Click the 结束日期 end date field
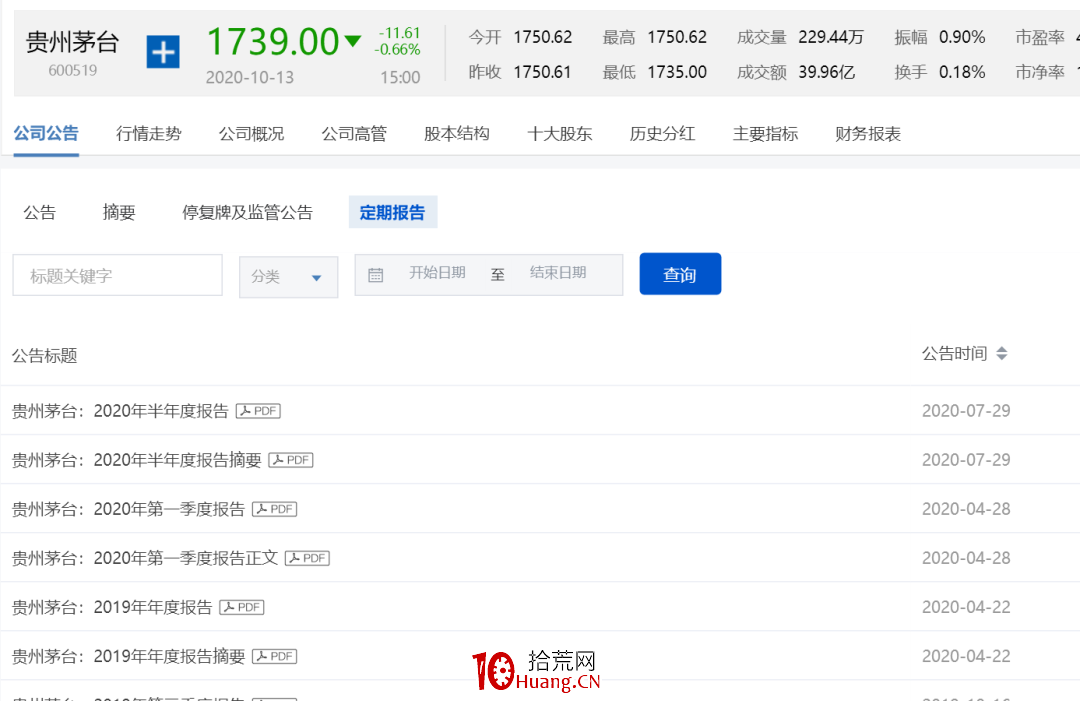 click(558, 273)
